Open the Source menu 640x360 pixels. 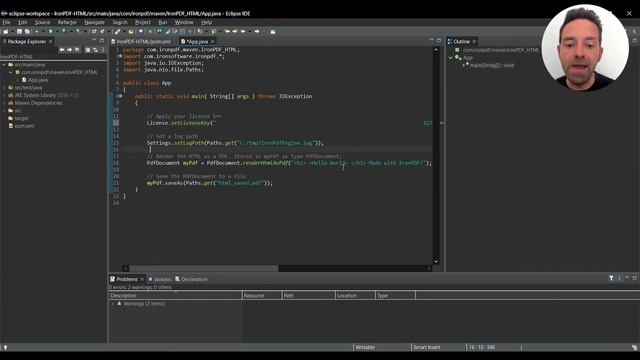(x=42, y=22)
